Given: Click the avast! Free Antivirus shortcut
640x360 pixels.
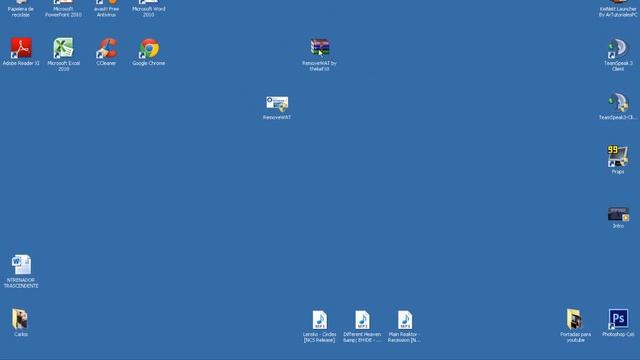Looking at the screenshot, I should point(106,8).
